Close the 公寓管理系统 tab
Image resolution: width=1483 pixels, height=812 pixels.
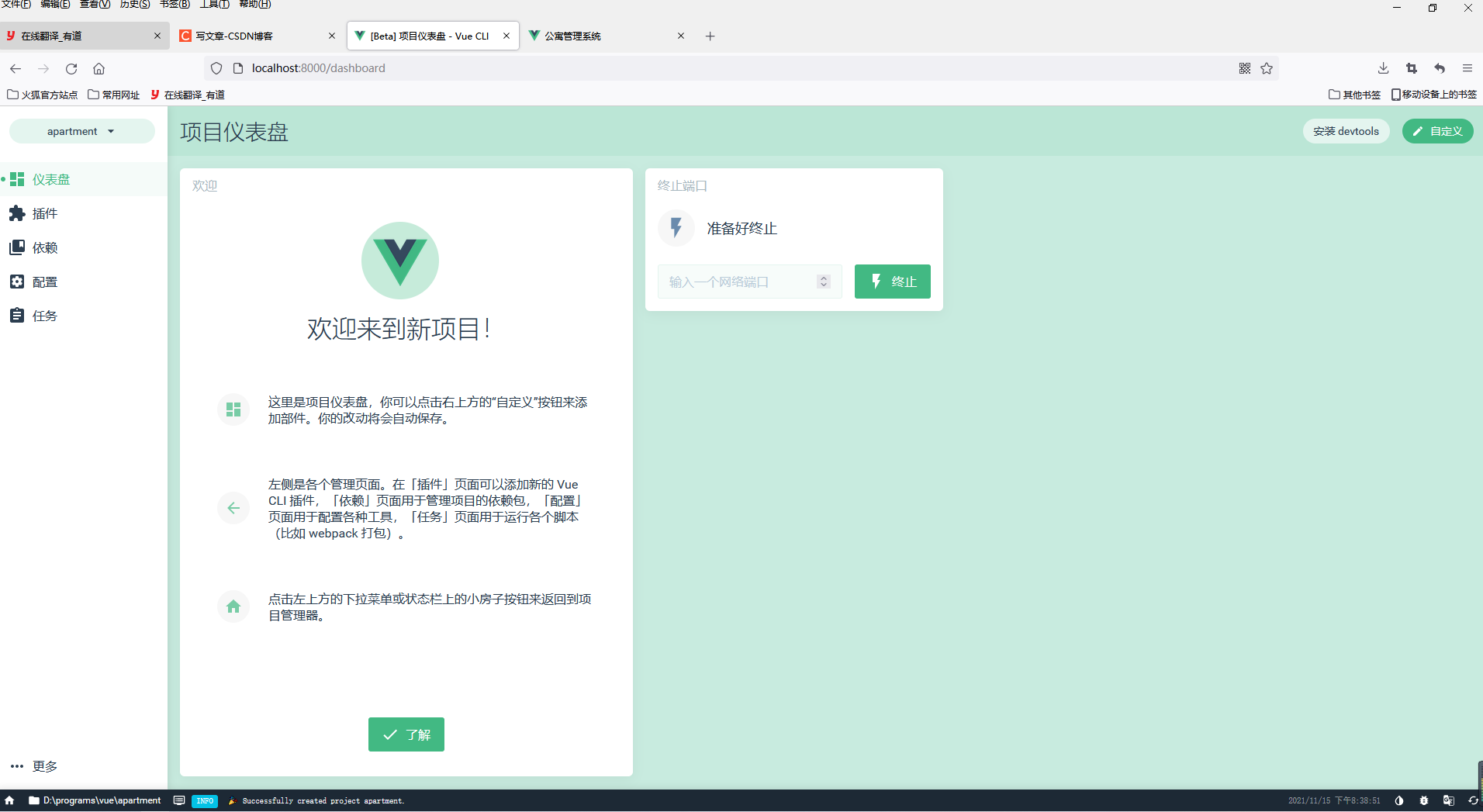pos(681,36)
